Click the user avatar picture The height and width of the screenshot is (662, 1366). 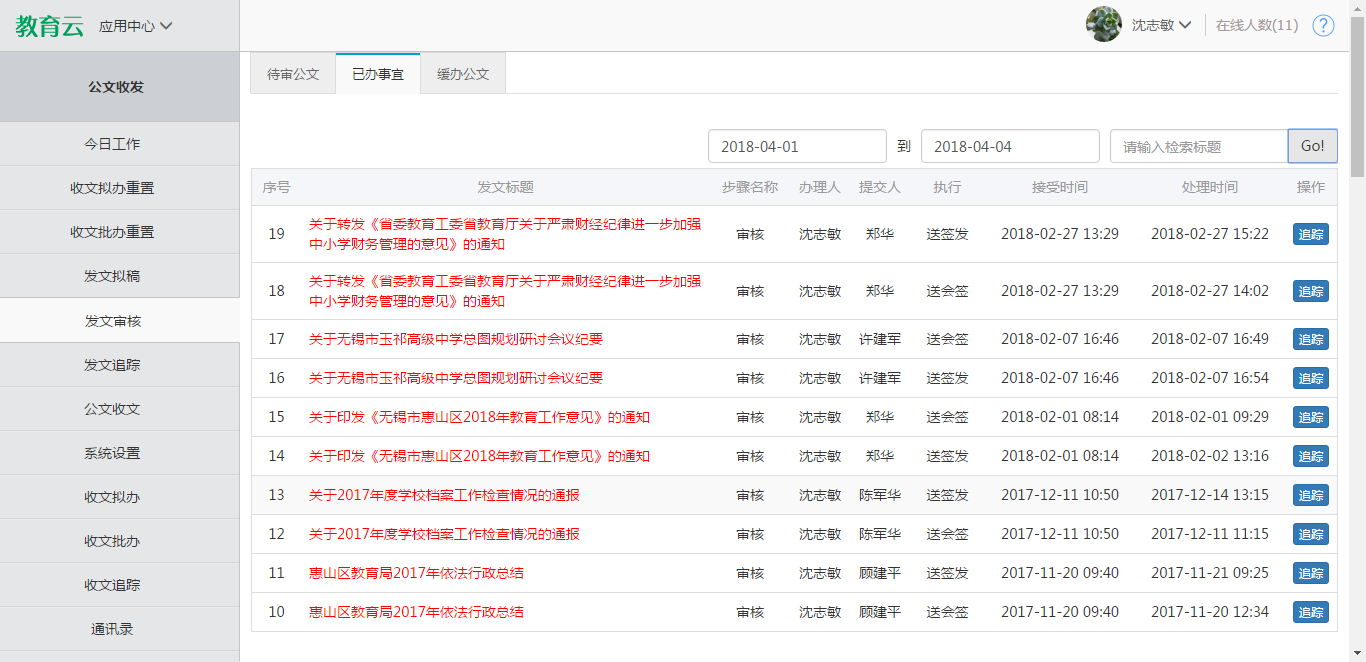1103,25
